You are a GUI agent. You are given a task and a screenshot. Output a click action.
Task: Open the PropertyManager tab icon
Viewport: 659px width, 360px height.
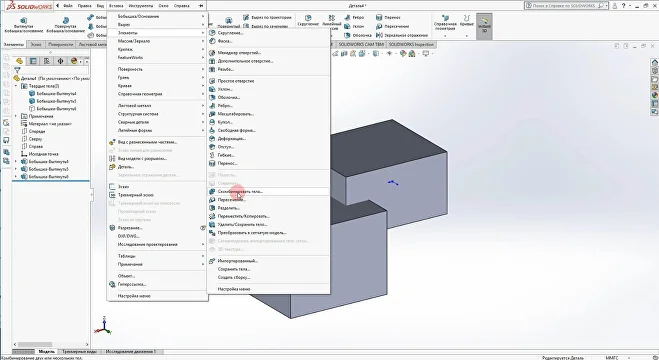(33, 61)
